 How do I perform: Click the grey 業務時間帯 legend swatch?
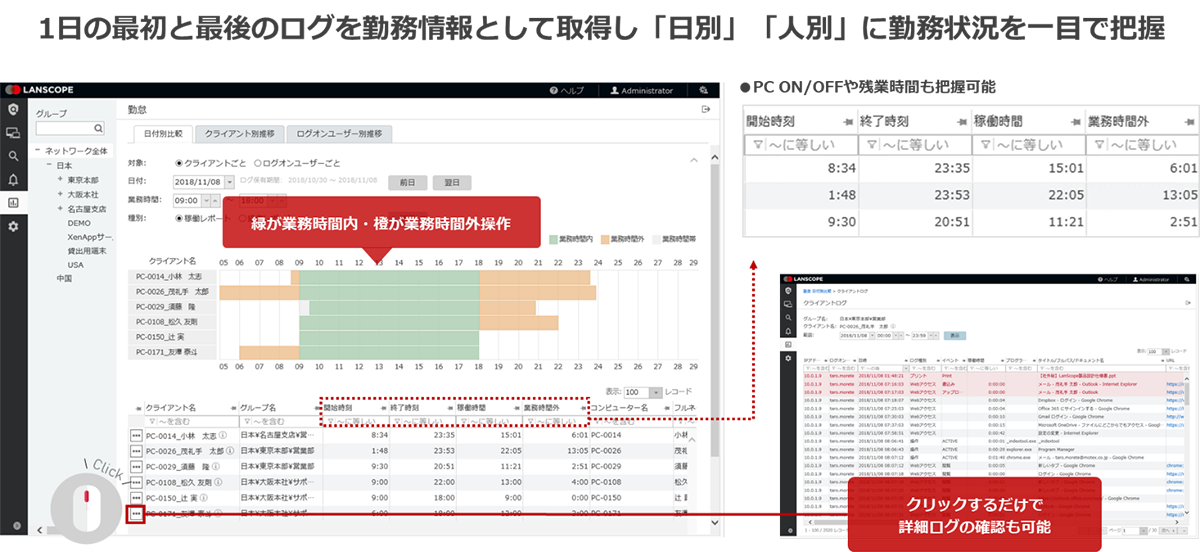(655, 240)
